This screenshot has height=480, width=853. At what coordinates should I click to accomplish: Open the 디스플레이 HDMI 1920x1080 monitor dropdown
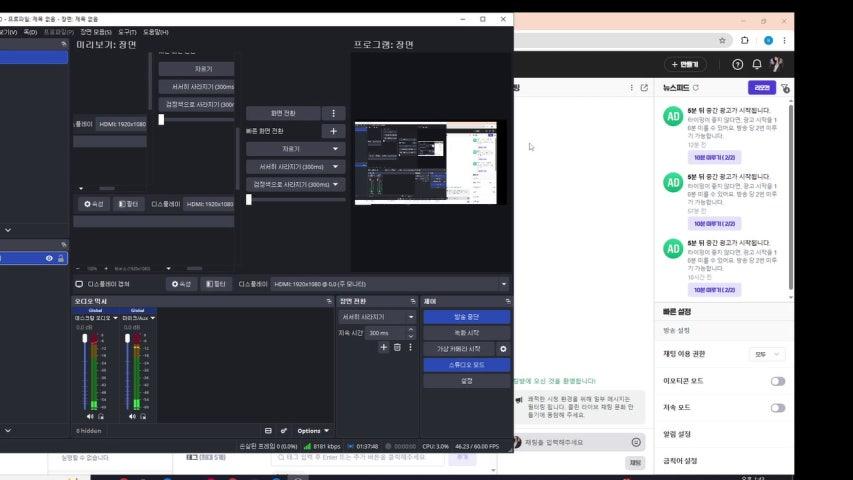pyautogui.click(x=390, y=284)
